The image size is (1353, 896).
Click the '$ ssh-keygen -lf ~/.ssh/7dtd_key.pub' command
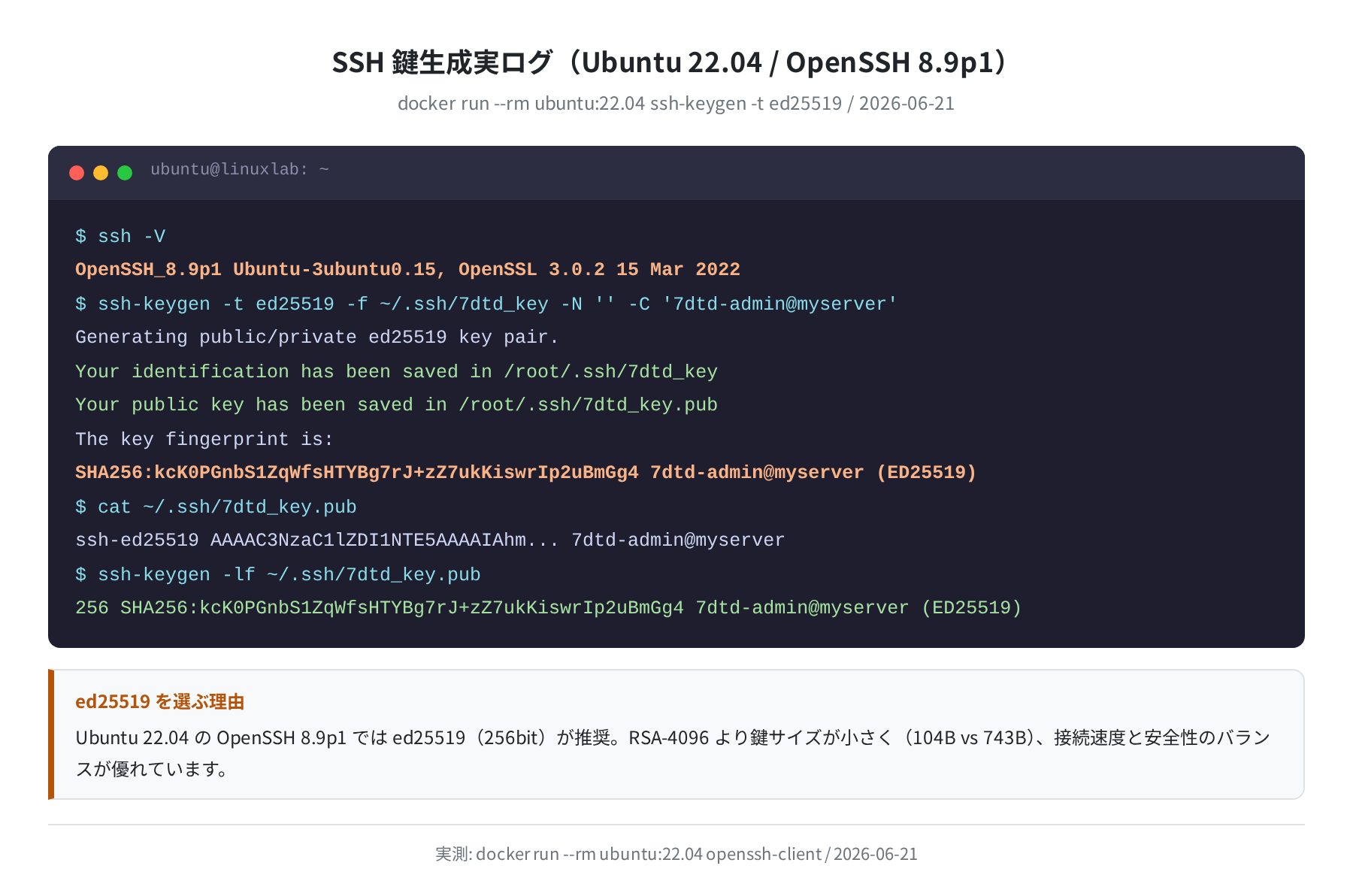(x=278, y=574)
